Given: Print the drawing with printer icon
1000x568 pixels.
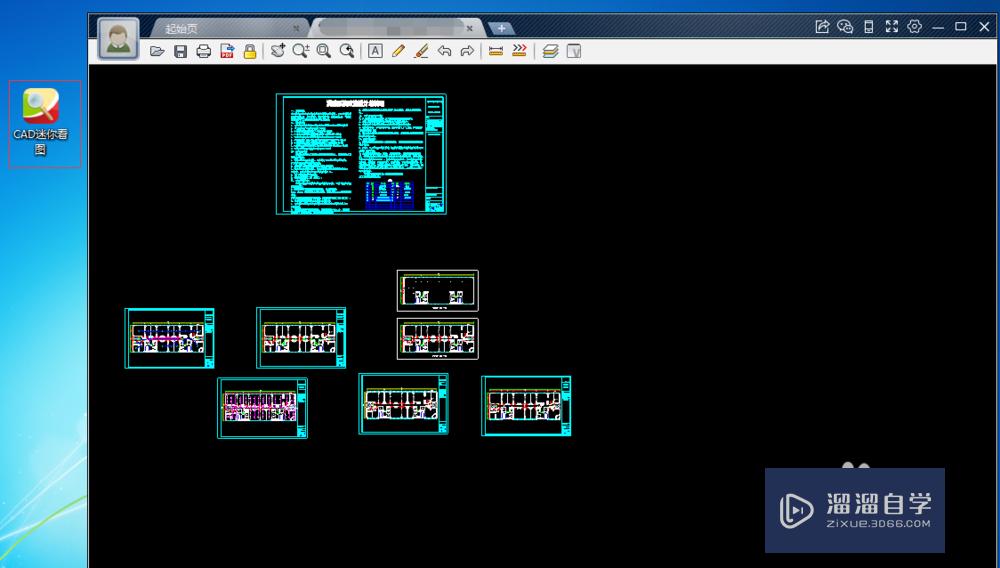Looking at the screenshot, I should 203,51.
